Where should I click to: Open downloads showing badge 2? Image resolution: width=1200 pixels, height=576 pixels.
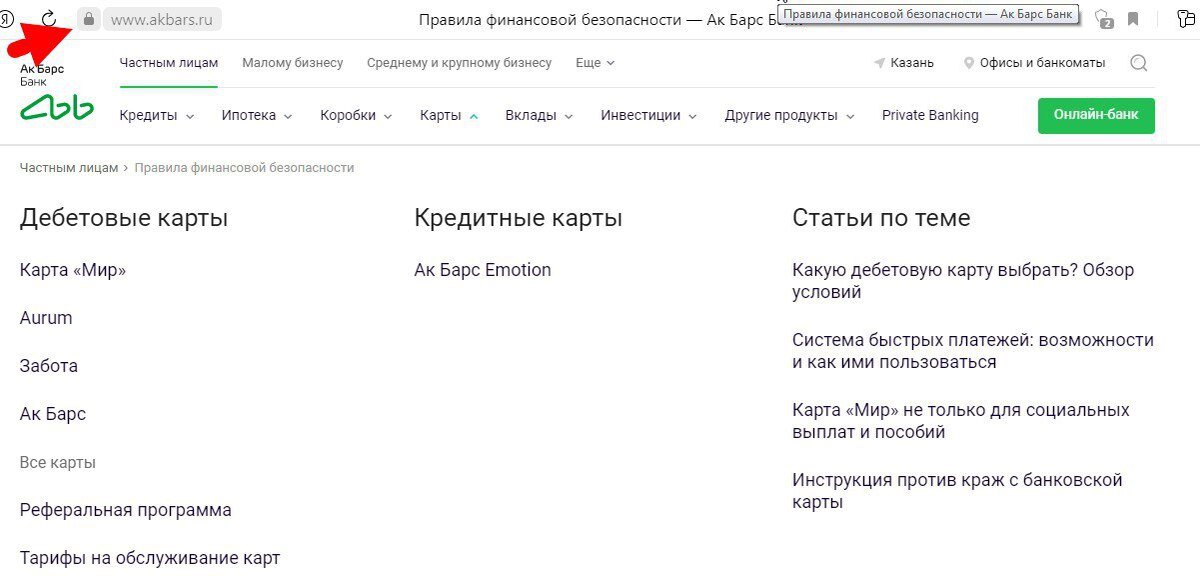coord(1103,19)
